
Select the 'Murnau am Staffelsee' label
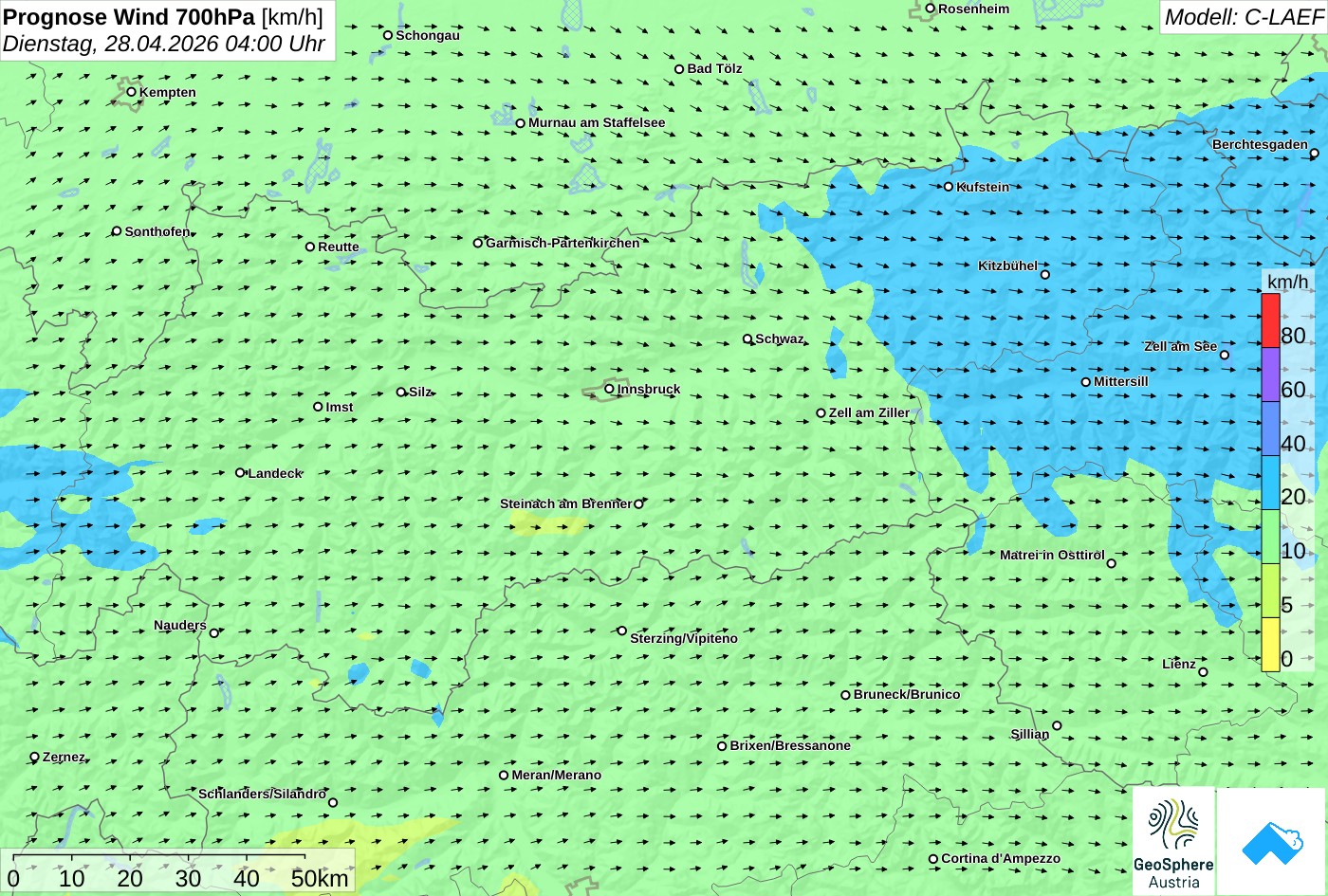(597, 122)
